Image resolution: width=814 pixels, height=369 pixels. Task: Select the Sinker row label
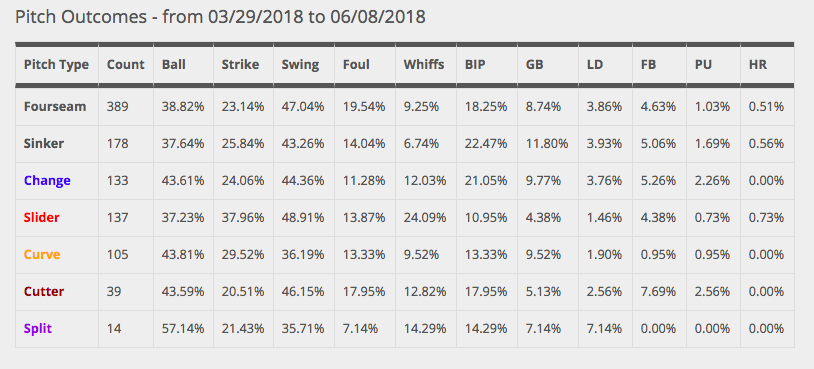[x=44, y=144]
